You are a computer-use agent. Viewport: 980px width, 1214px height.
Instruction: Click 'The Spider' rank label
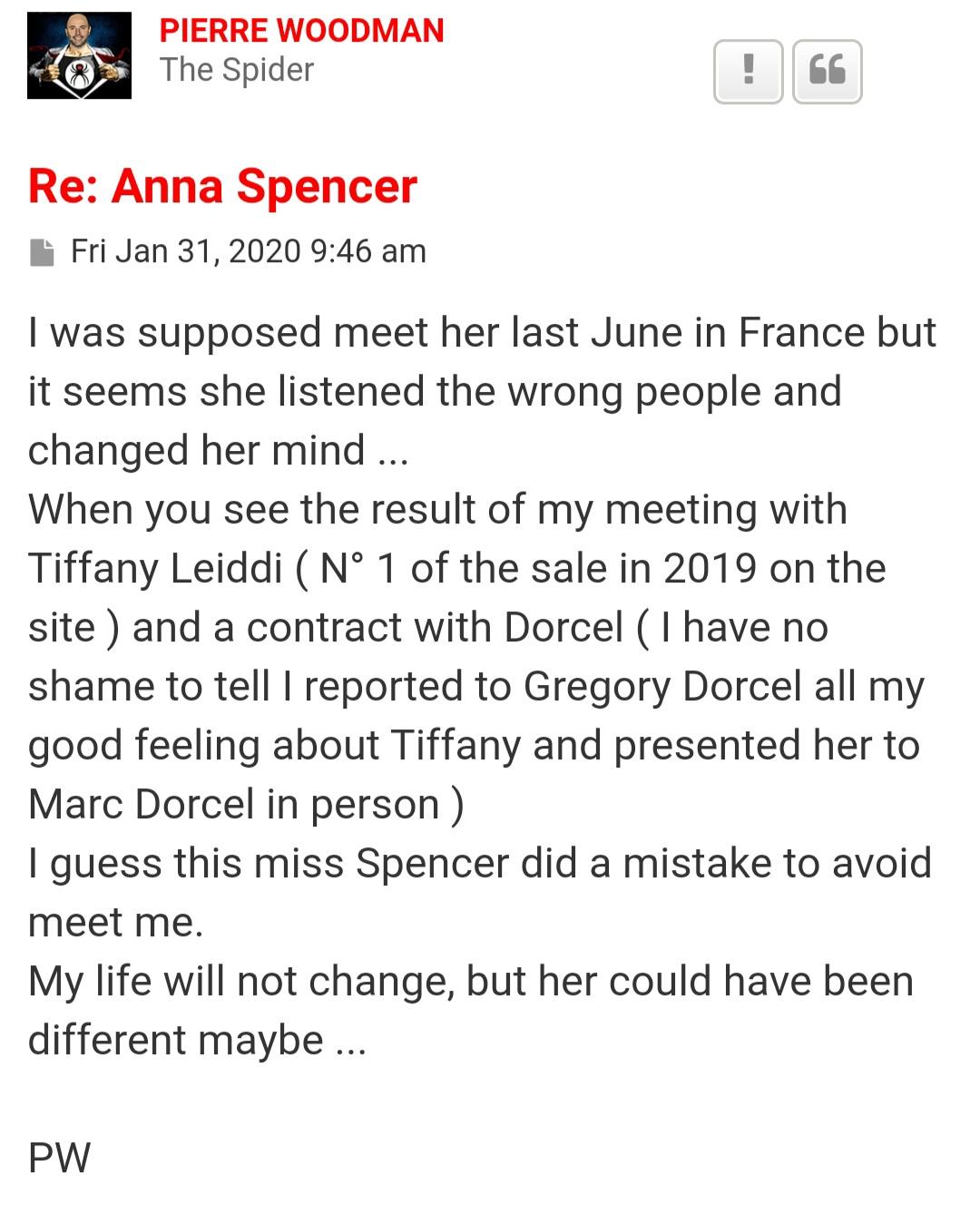(x=237, y=70)
